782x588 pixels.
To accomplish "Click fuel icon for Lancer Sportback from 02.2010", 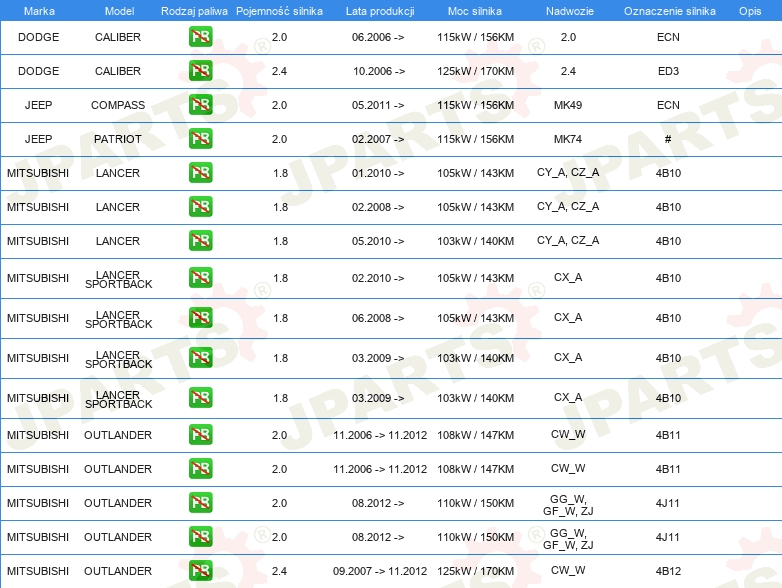I will pyautogui.click(x=200, y=278).
